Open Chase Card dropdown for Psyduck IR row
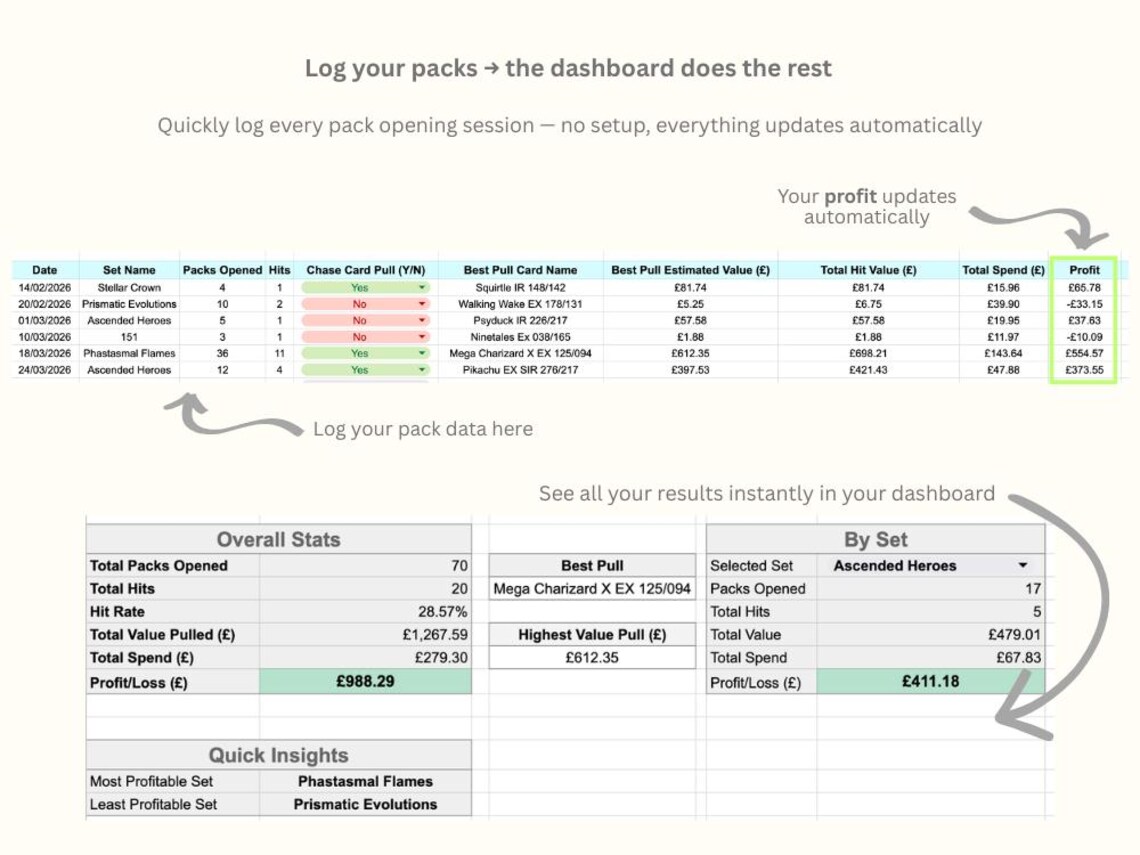The image size is (1140, 855). point(422,321)
